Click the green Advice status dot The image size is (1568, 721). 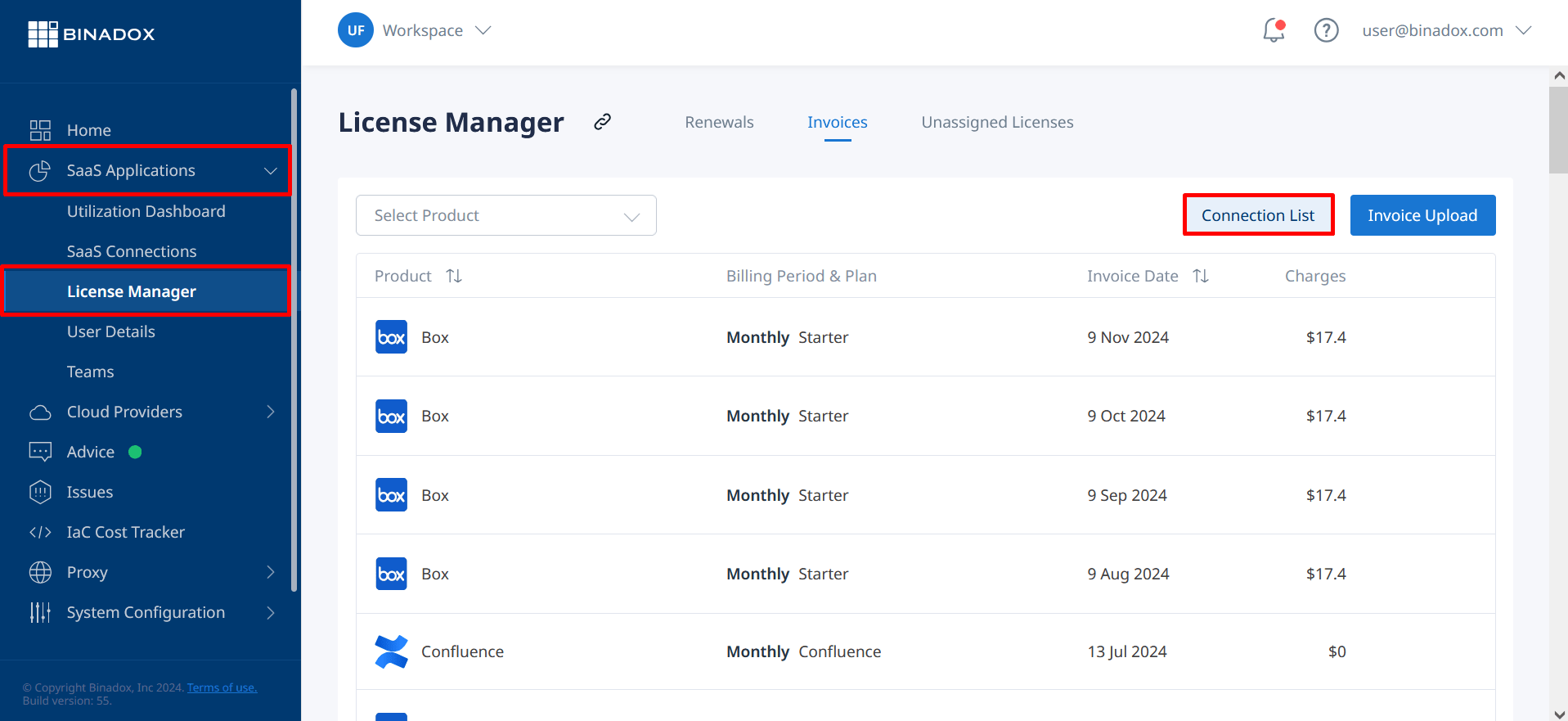135,452
